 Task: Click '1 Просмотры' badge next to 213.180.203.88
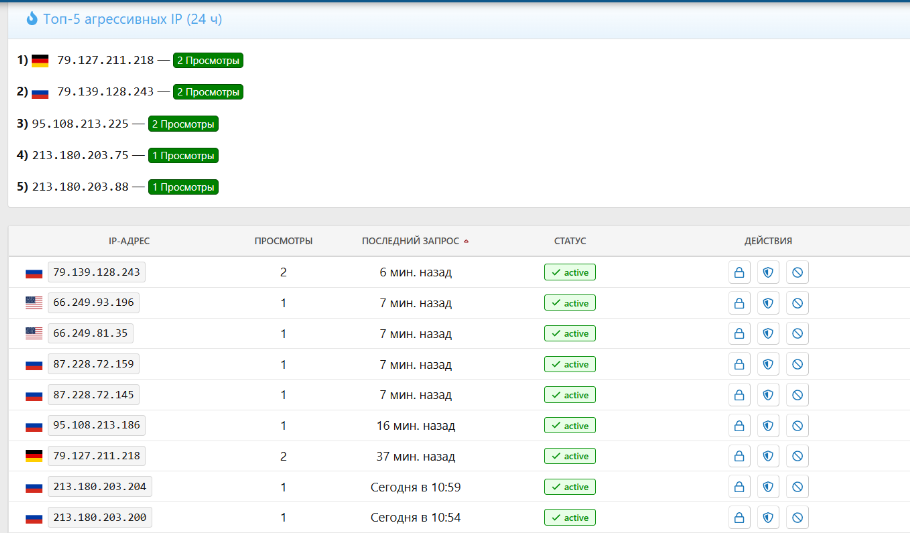pos(183,187)
